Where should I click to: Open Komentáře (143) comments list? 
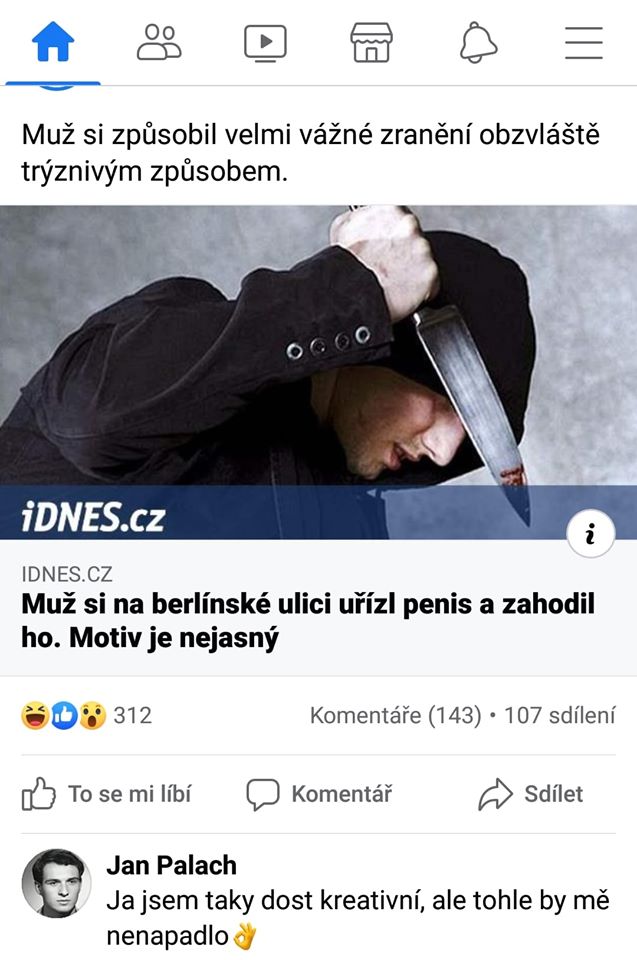click(396, 715)
